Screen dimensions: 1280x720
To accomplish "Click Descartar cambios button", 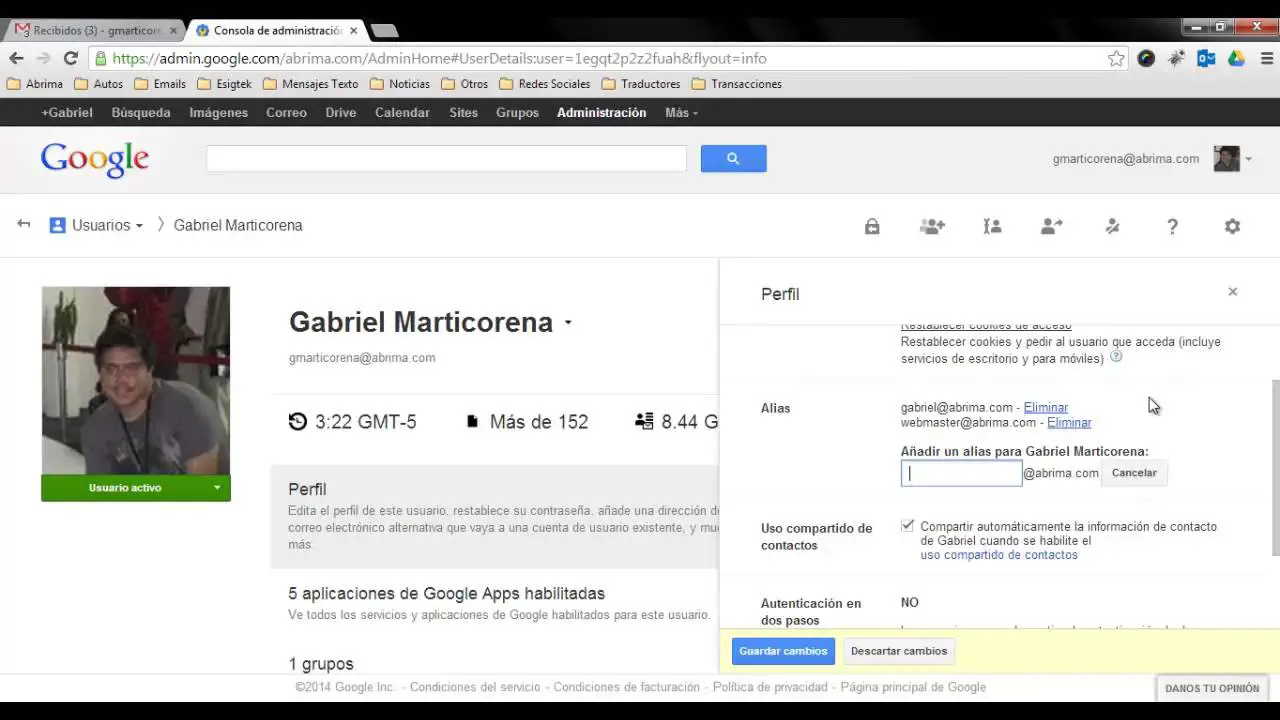I will (898, 651).
